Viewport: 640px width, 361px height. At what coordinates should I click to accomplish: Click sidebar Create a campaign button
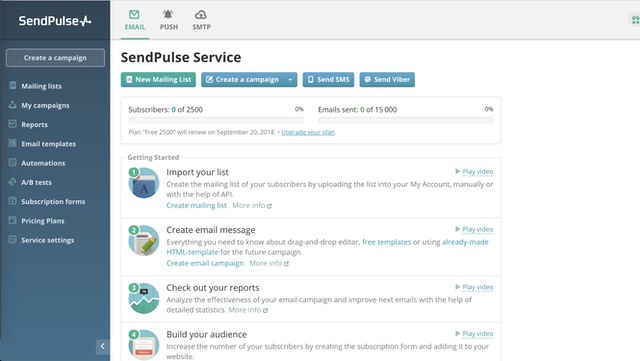tap(55, 58)
